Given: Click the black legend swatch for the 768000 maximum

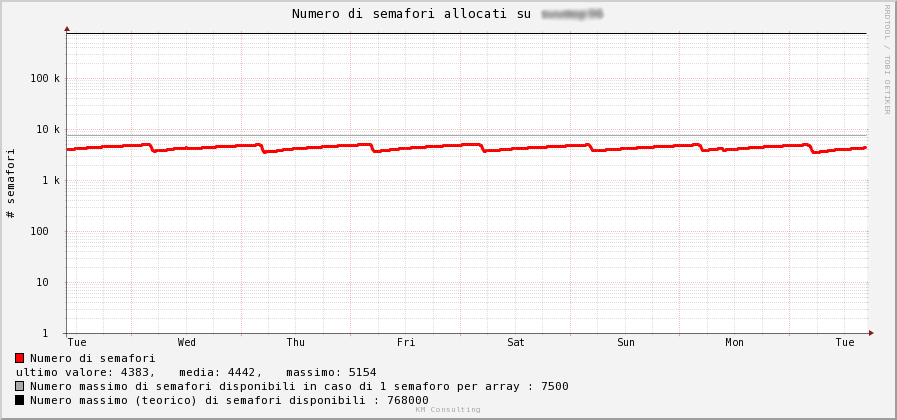Looking at the screenshot, I should coord(19,400).
